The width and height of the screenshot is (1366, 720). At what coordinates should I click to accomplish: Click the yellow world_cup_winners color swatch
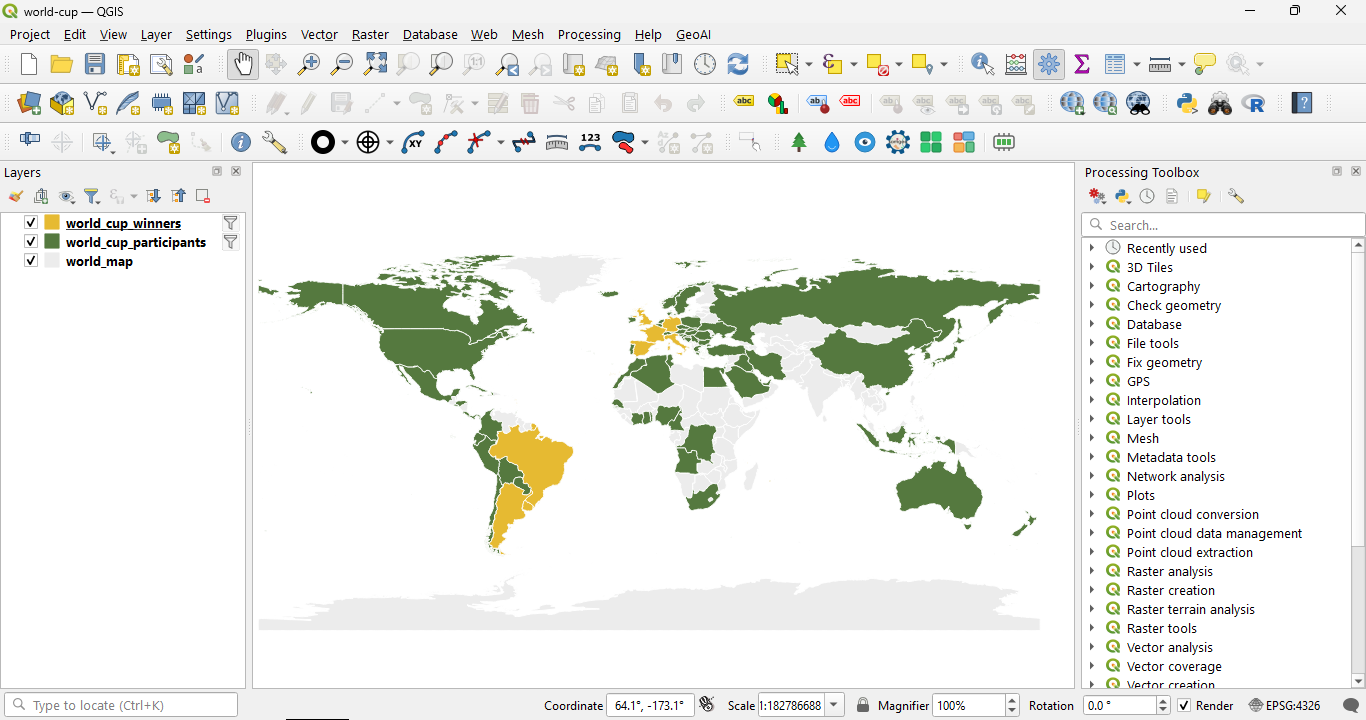tap(52, 223)
